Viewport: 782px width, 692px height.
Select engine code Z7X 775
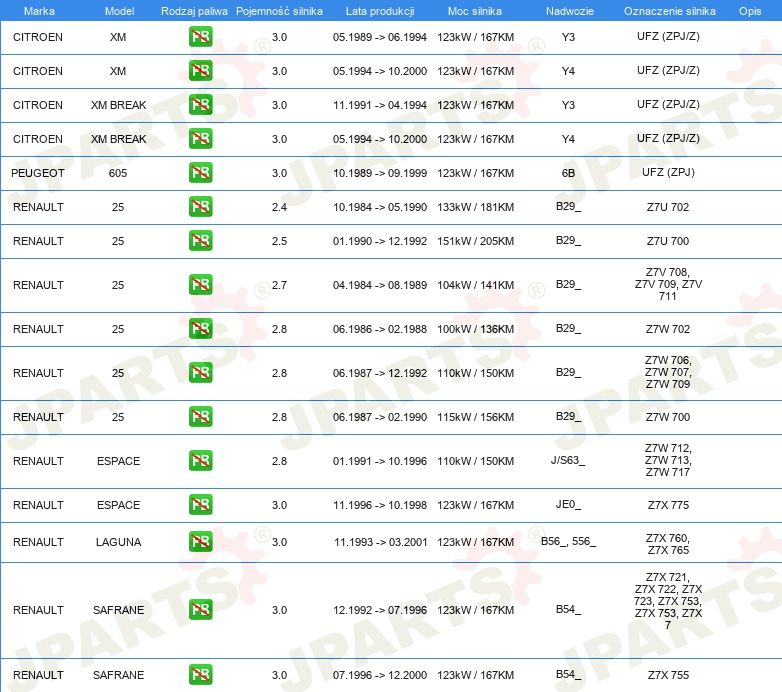(x=668, y=505)
